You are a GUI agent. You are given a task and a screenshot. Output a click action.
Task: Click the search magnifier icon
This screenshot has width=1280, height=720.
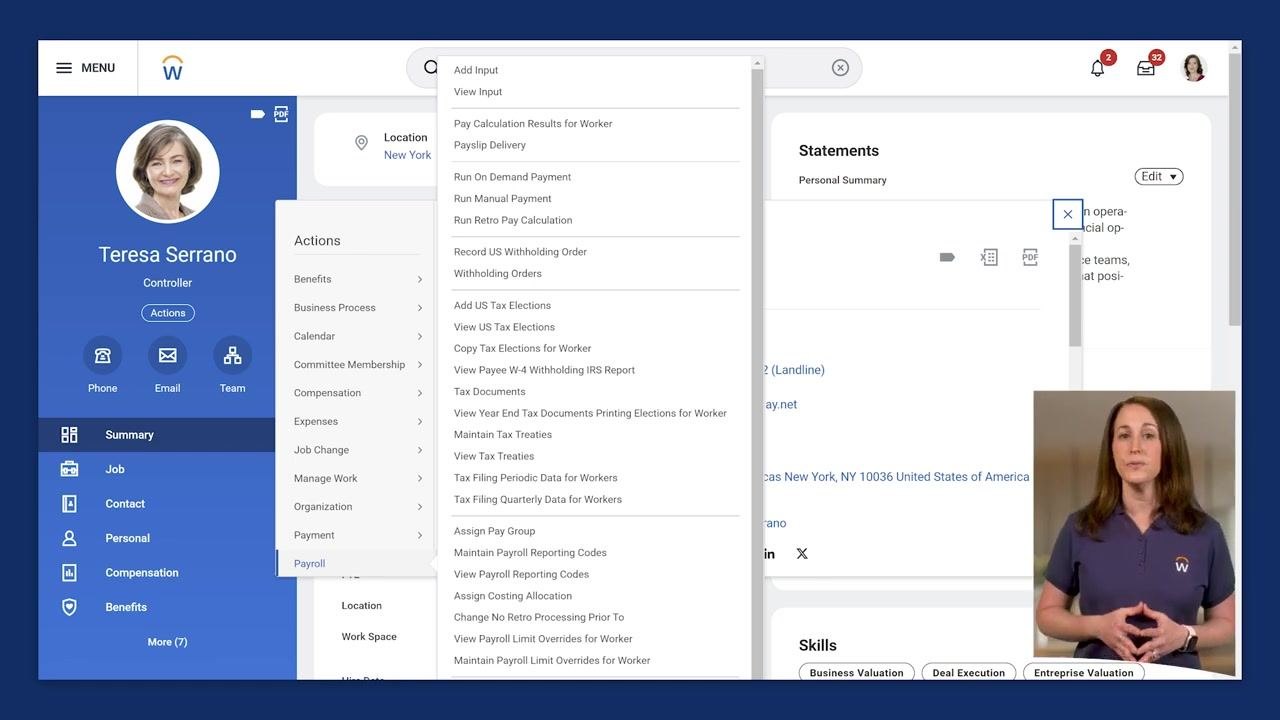tap(431, 68)
